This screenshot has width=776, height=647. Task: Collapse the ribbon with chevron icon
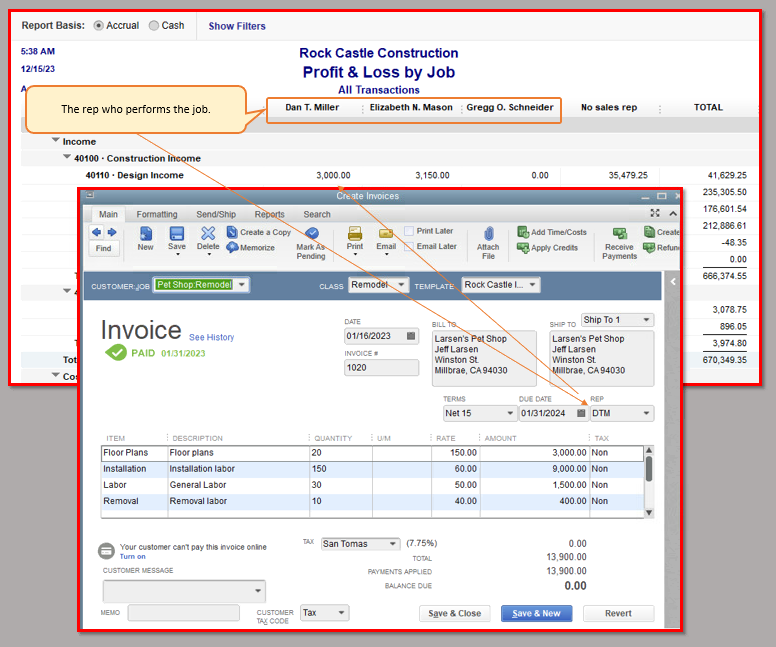(673, 213)
